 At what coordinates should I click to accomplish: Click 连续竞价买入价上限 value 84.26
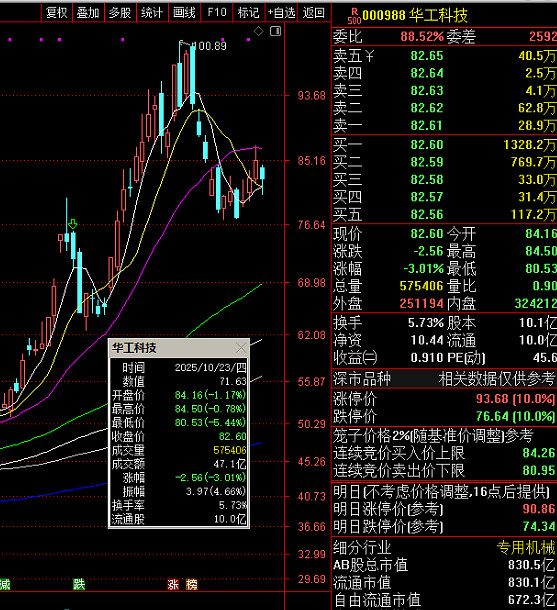(539, 453)
